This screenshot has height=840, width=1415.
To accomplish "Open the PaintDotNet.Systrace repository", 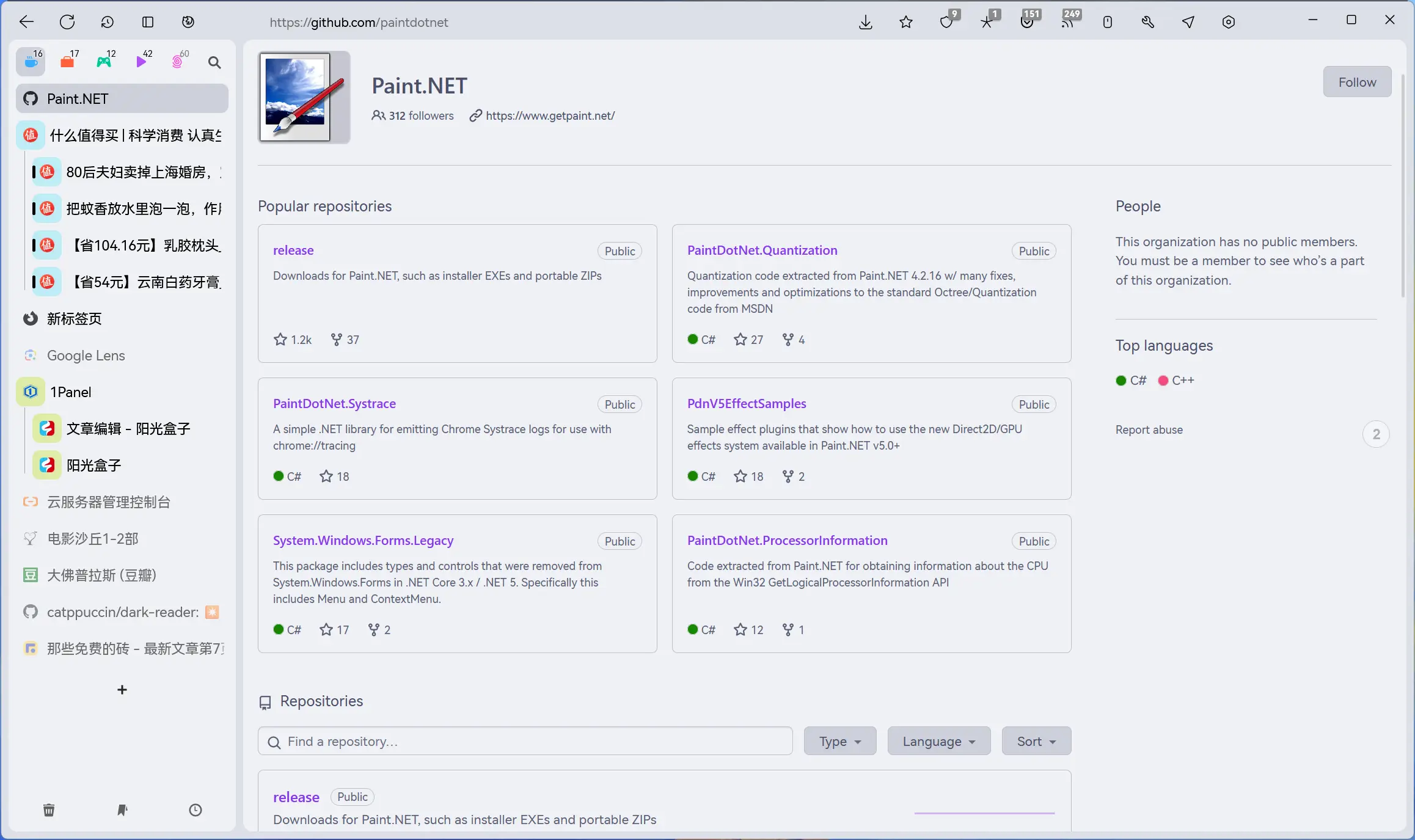I will [334, 403].
